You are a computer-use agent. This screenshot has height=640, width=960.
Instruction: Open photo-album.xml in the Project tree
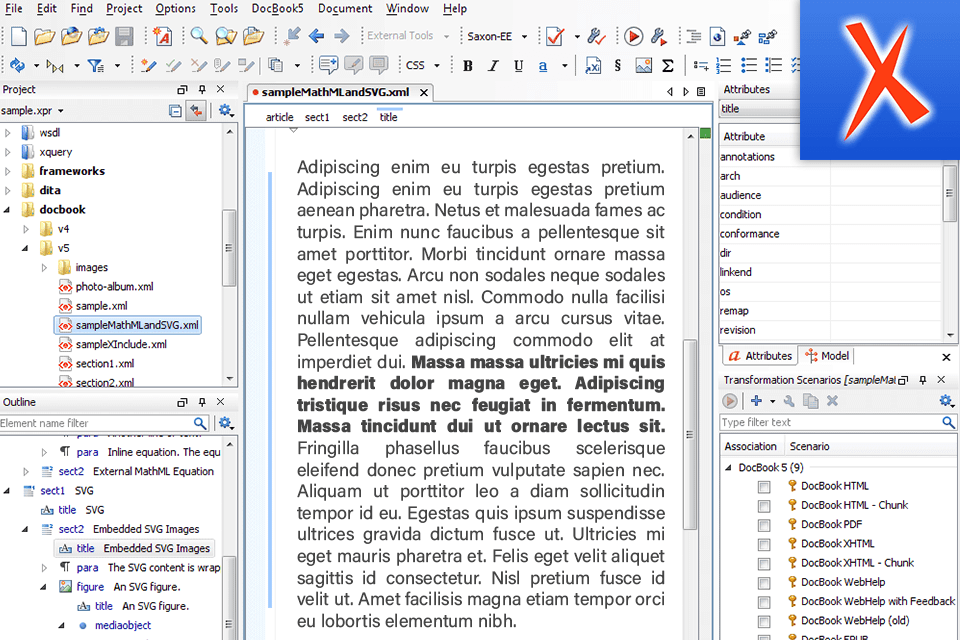tap(114, 287)
